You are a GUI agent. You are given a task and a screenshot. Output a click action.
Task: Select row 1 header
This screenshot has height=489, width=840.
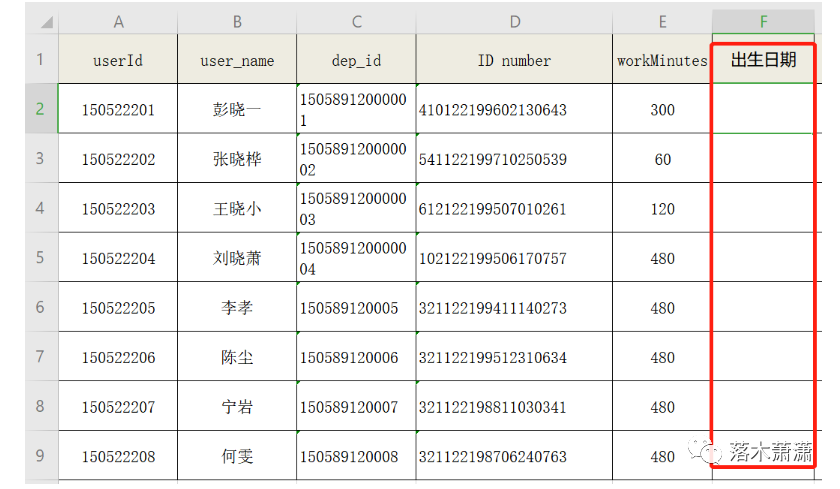[41, 59]
